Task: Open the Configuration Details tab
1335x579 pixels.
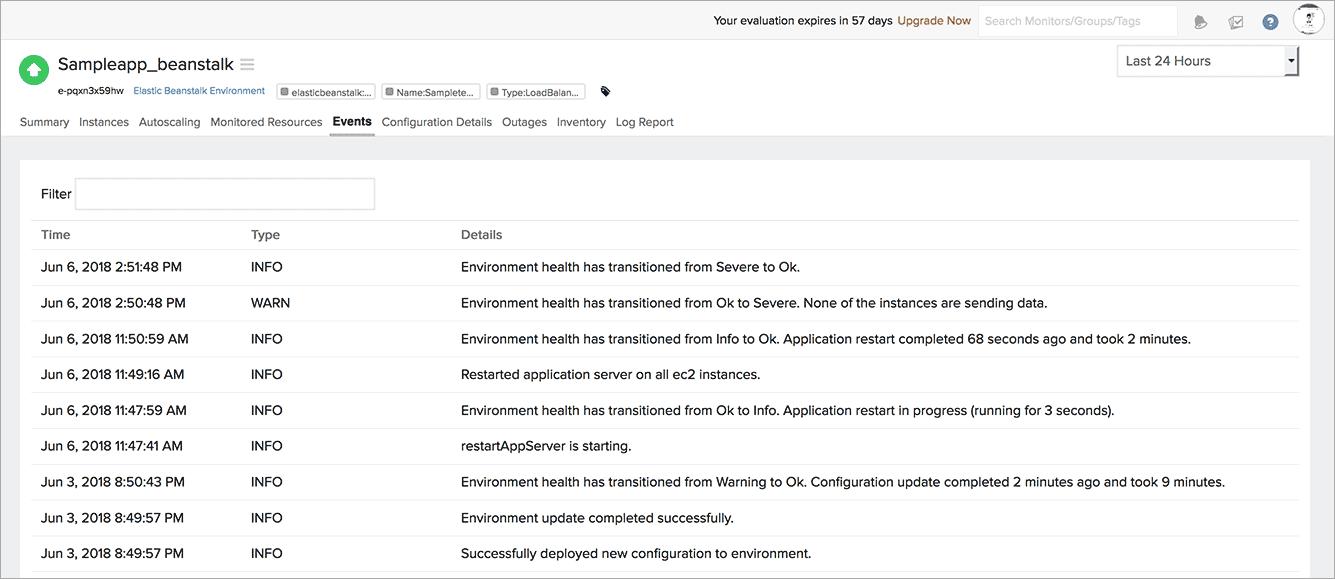Action: (437, 122)
